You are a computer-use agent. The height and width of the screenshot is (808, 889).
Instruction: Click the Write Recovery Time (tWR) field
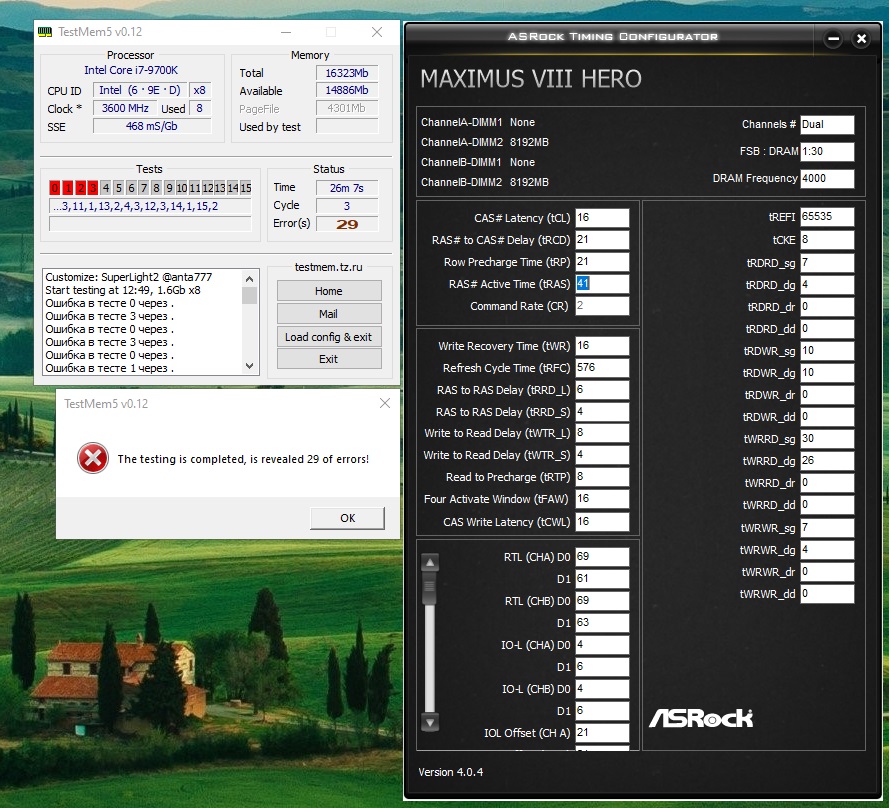tap(602, 346)
